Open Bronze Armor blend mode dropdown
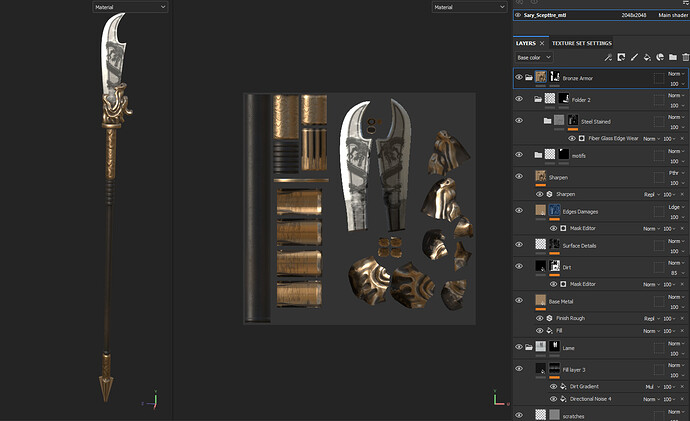 [676, 73]
